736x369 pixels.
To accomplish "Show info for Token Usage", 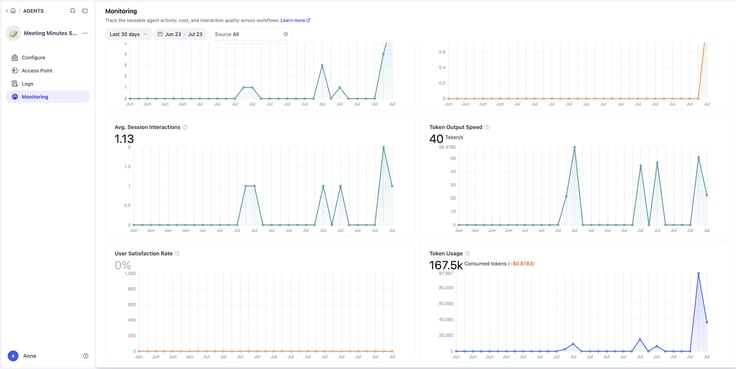I will coord(467,254).
